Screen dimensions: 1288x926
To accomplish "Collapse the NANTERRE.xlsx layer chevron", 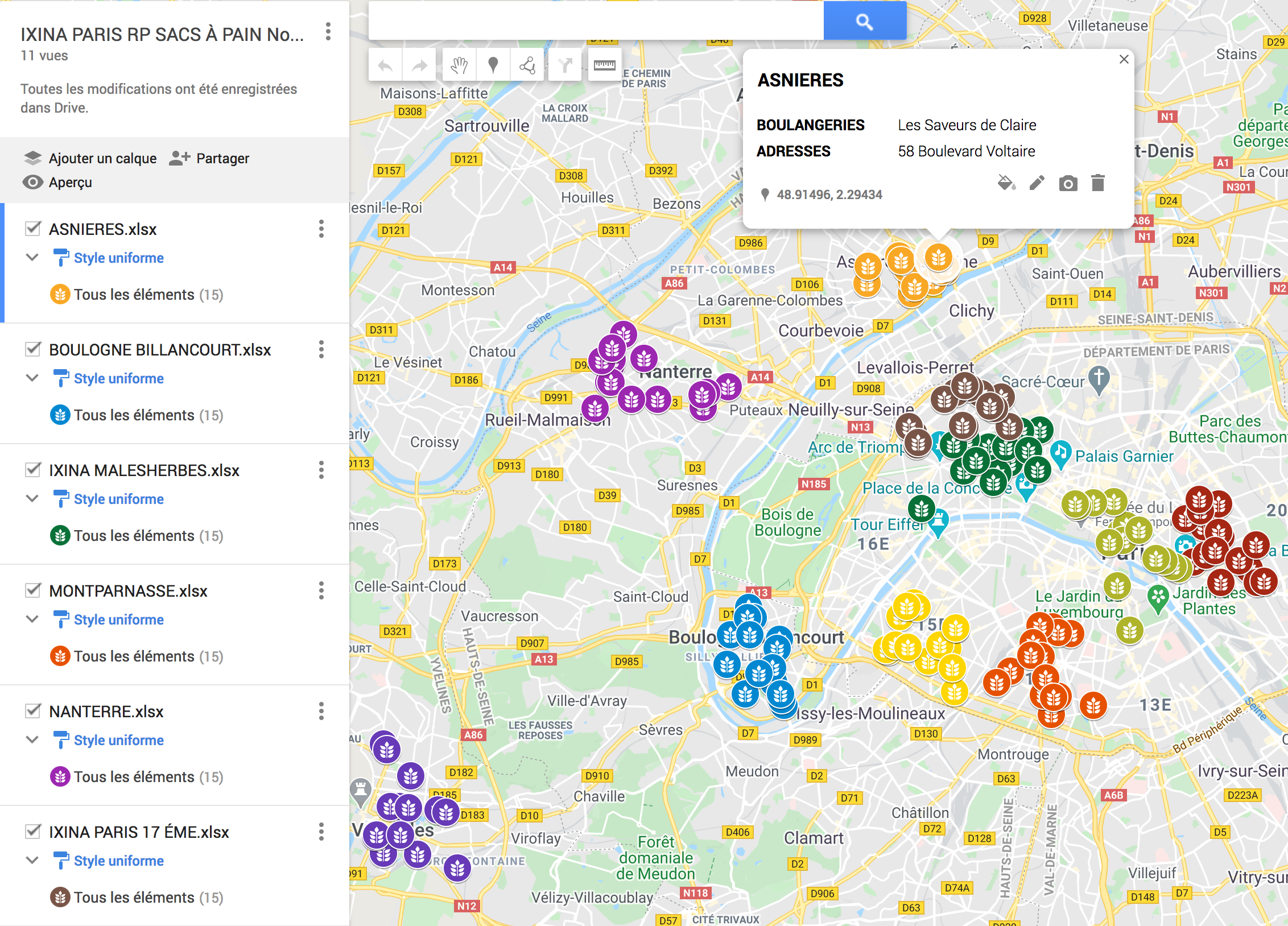I will point(33,739).
